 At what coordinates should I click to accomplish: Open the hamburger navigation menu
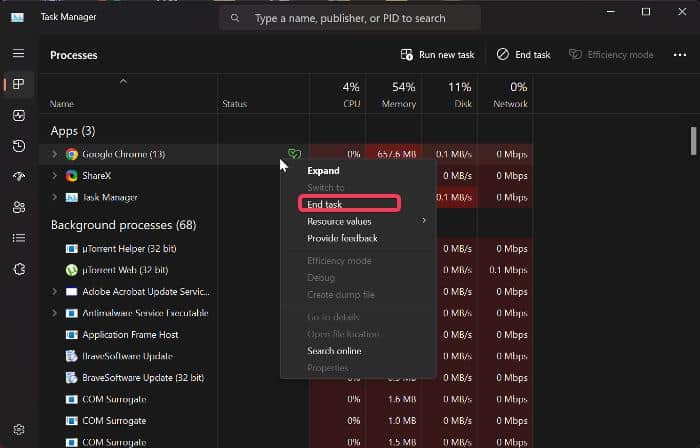[18, 54]
